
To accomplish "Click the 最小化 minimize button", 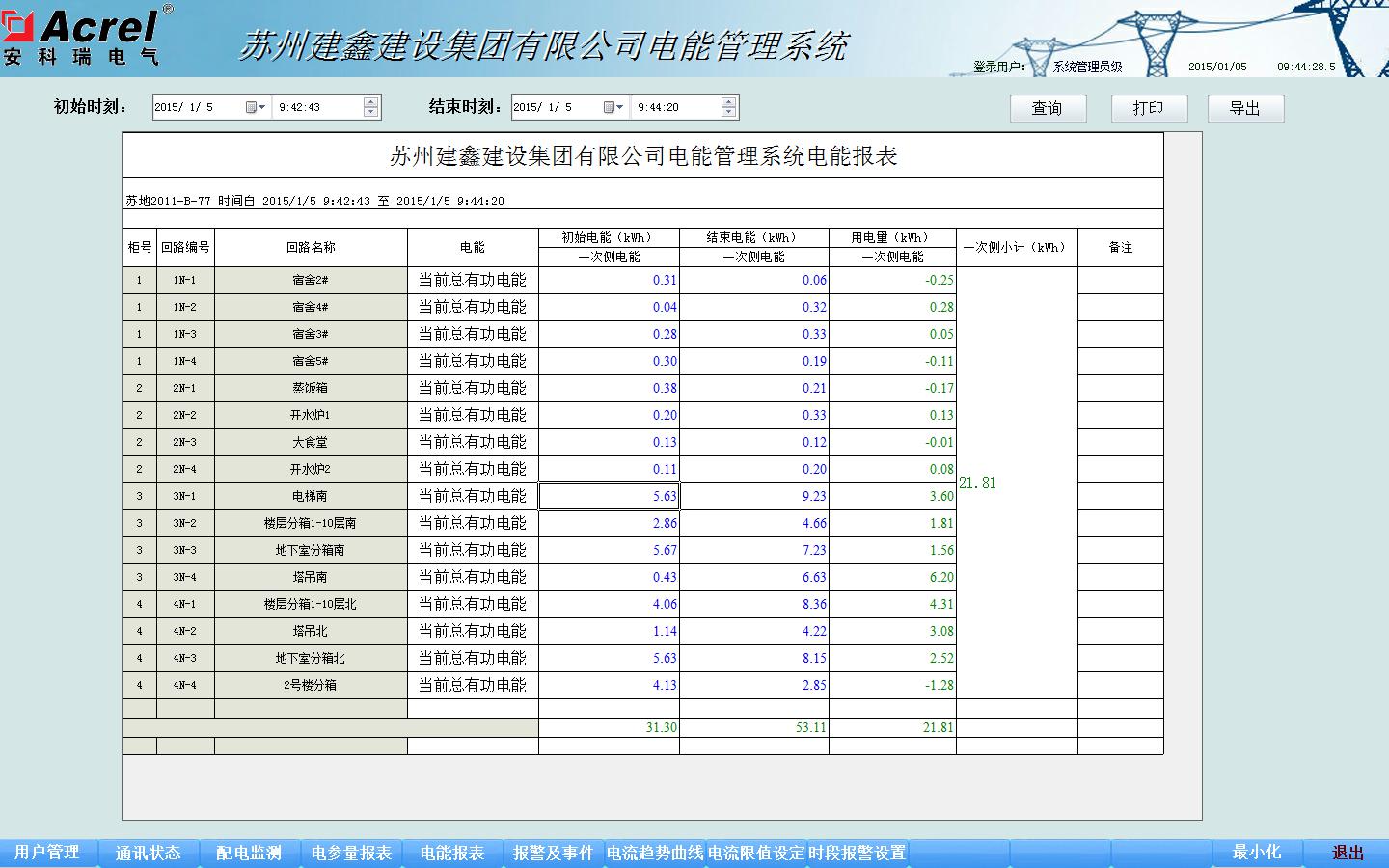I will [x=1257, y=853].
